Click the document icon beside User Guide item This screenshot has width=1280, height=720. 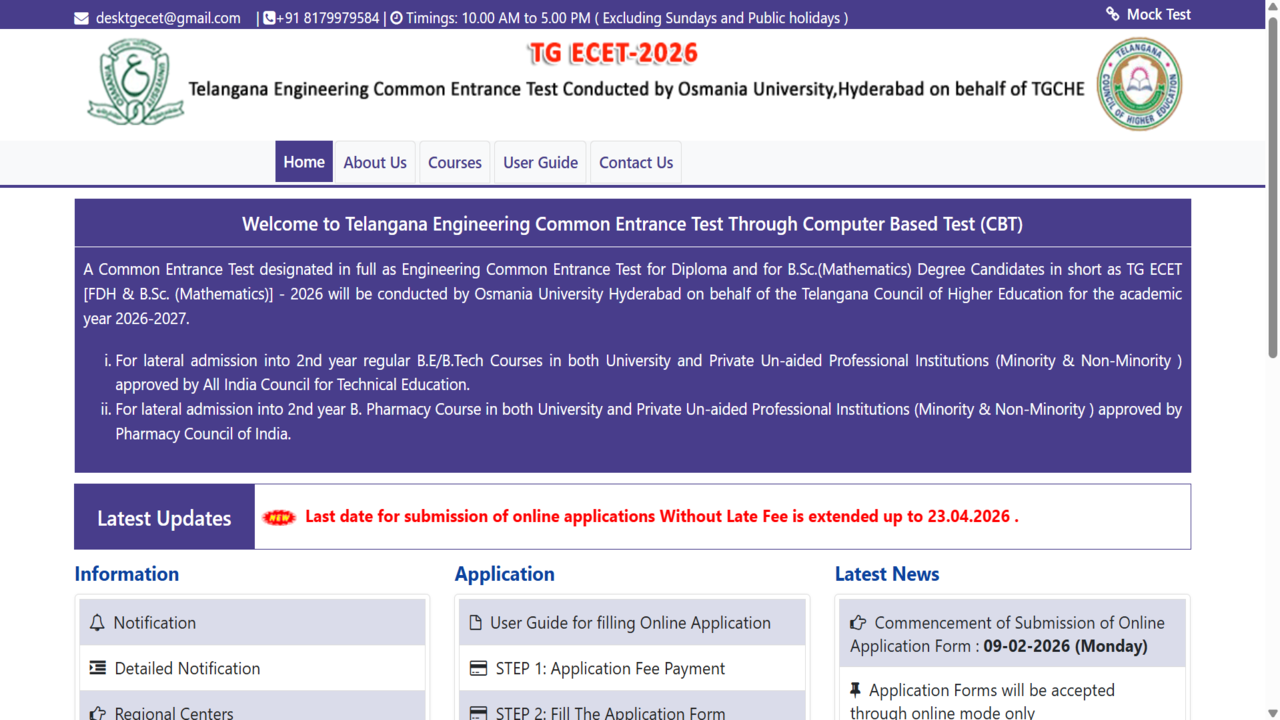pos(475,622)
